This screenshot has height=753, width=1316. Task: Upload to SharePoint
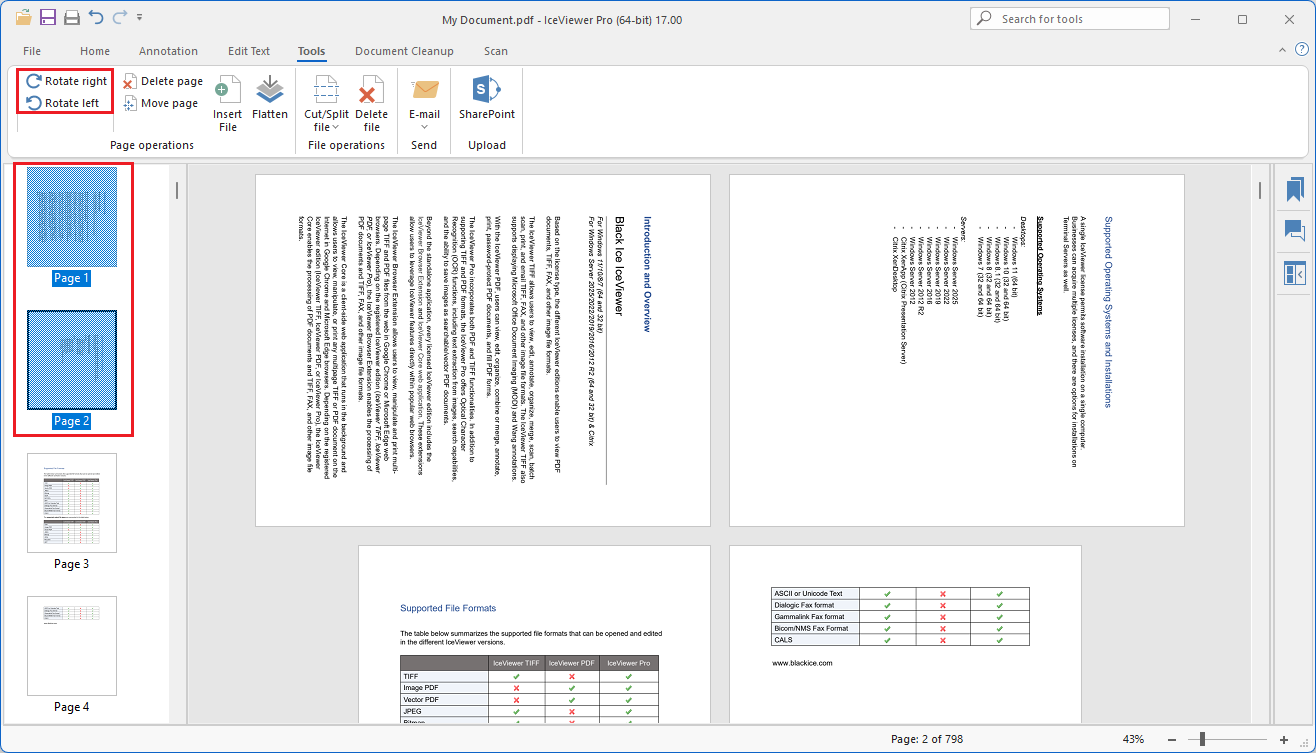pos(487,97)
